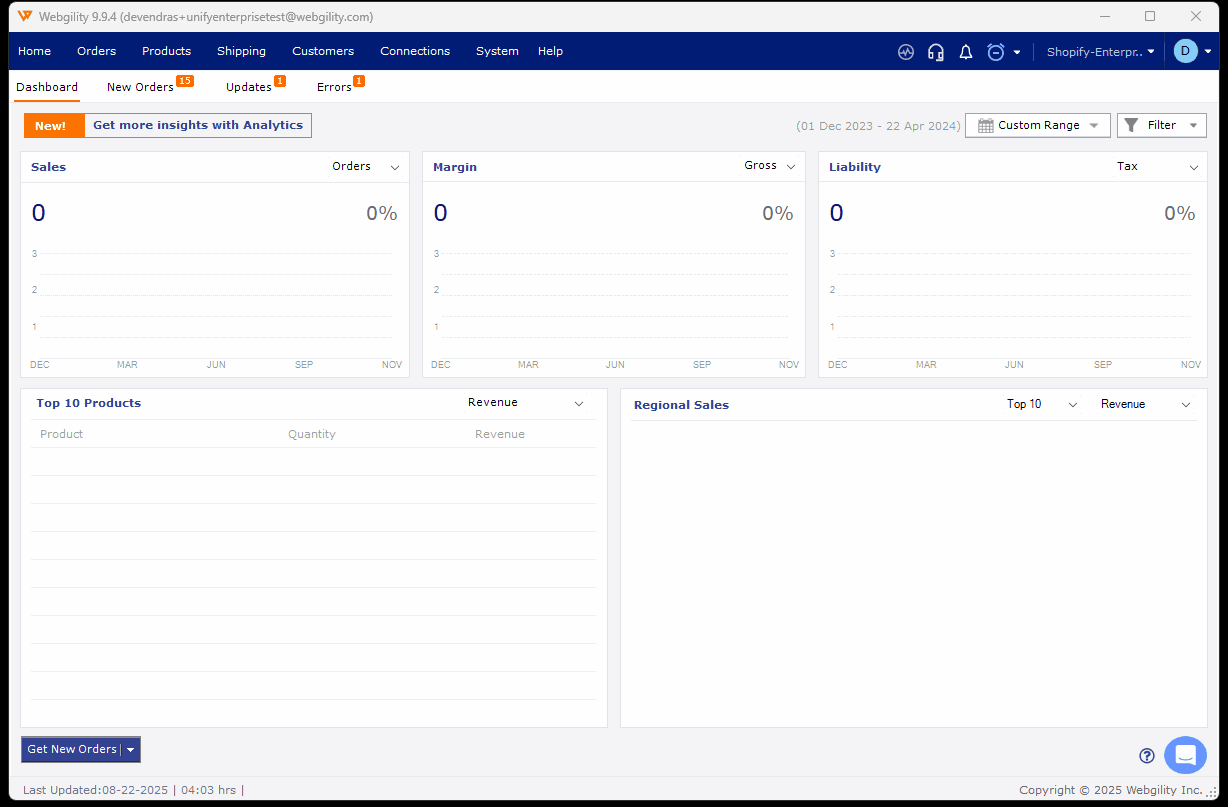Click the Webgility logo in title bar
1228x807 pixels.
(25, 16)
